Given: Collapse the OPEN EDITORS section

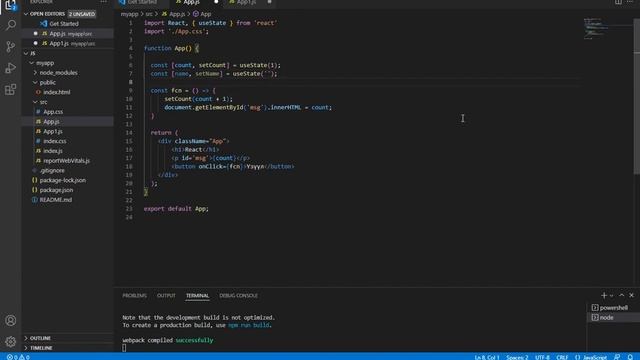Looking at the screenshot, I should click(x=46, y=14).
